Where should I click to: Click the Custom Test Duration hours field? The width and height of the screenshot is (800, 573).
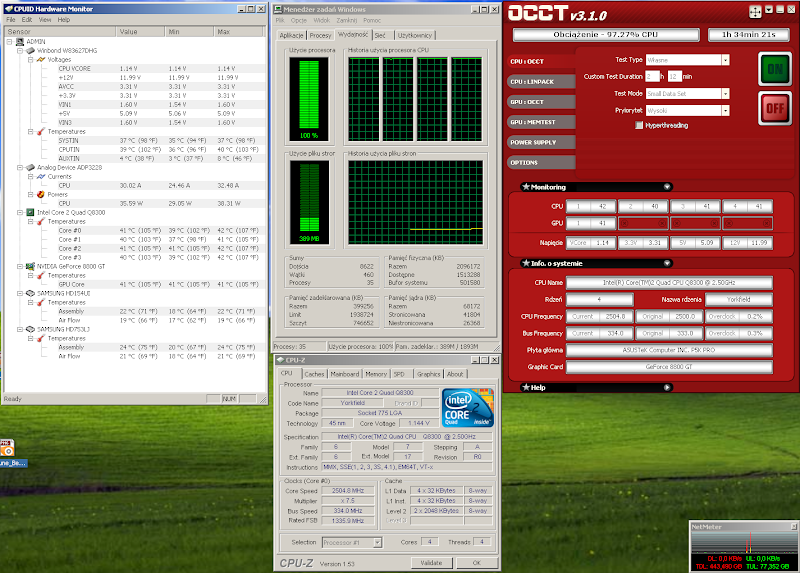coord(652,77)
